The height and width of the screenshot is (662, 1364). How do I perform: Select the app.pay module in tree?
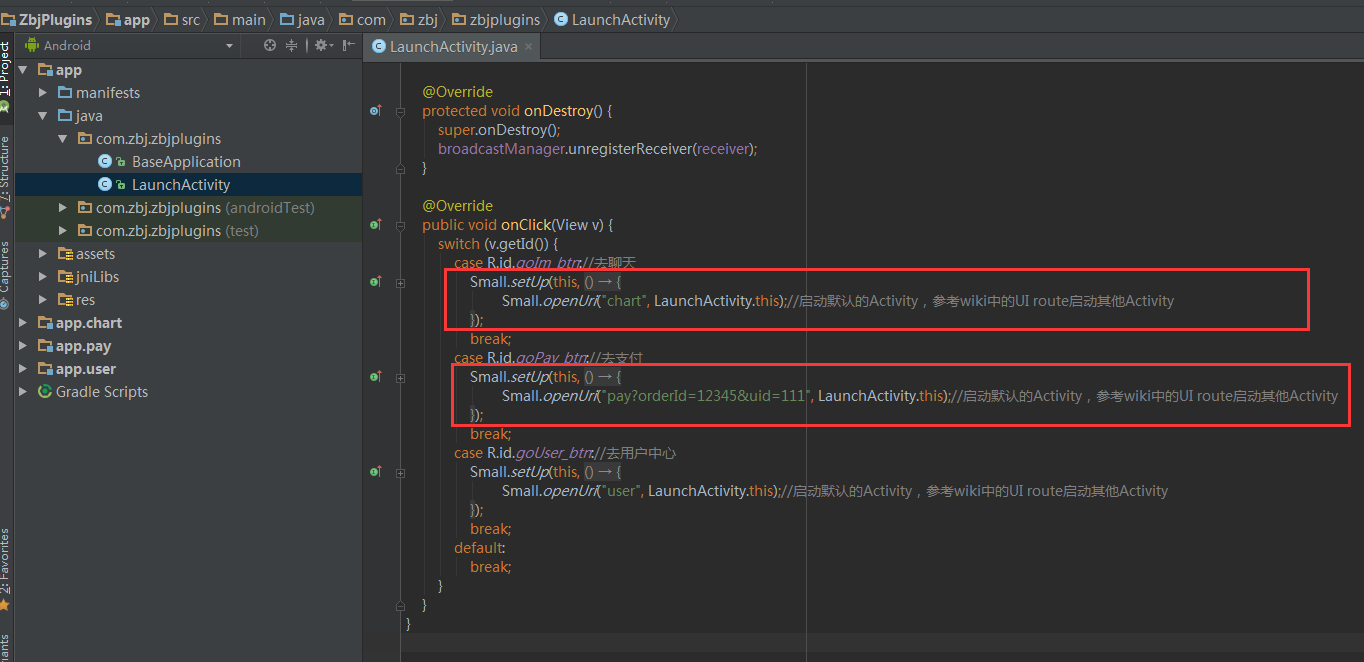coord(83,346)
